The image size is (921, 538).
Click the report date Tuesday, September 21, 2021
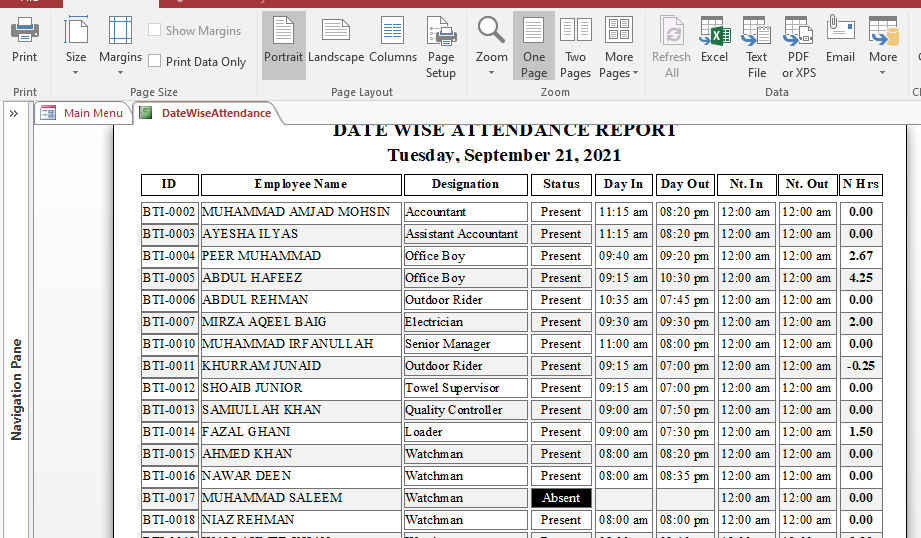click(504, 155)
